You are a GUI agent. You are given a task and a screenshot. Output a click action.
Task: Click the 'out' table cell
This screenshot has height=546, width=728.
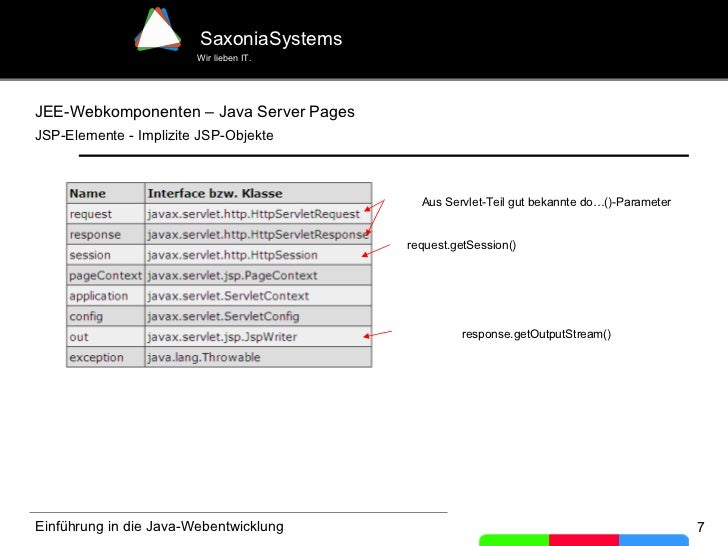coord(106,337)
